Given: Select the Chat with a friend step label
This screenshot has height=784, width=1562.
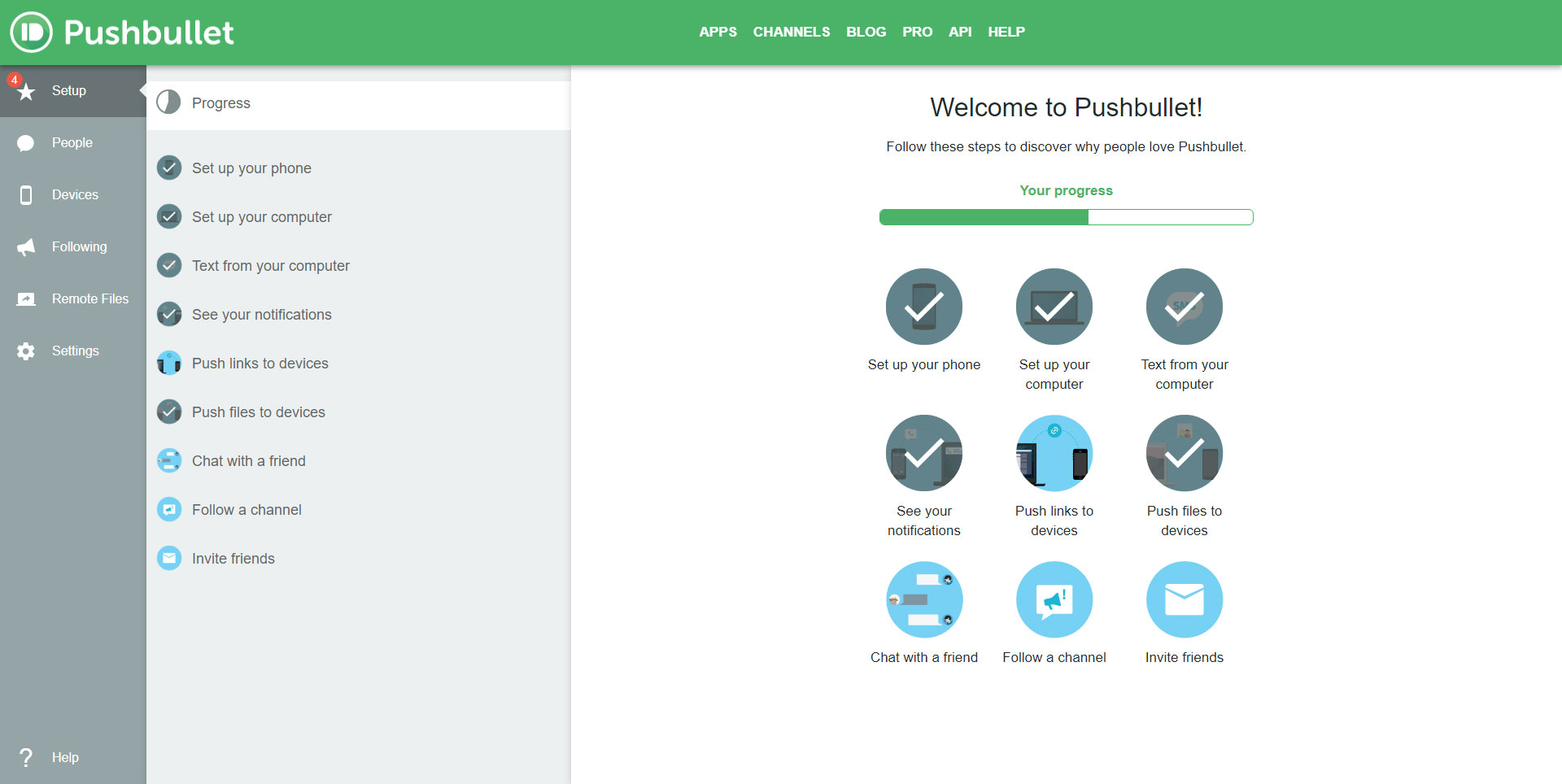Looking at the screenshot, I should 249,461.
